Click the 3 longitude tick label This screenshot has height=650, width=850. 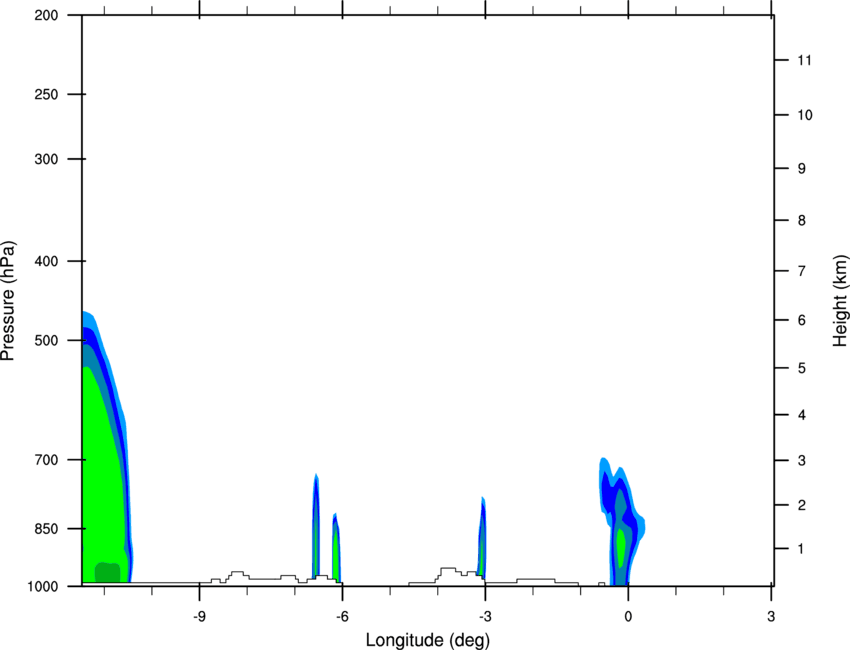click(771, 617)
